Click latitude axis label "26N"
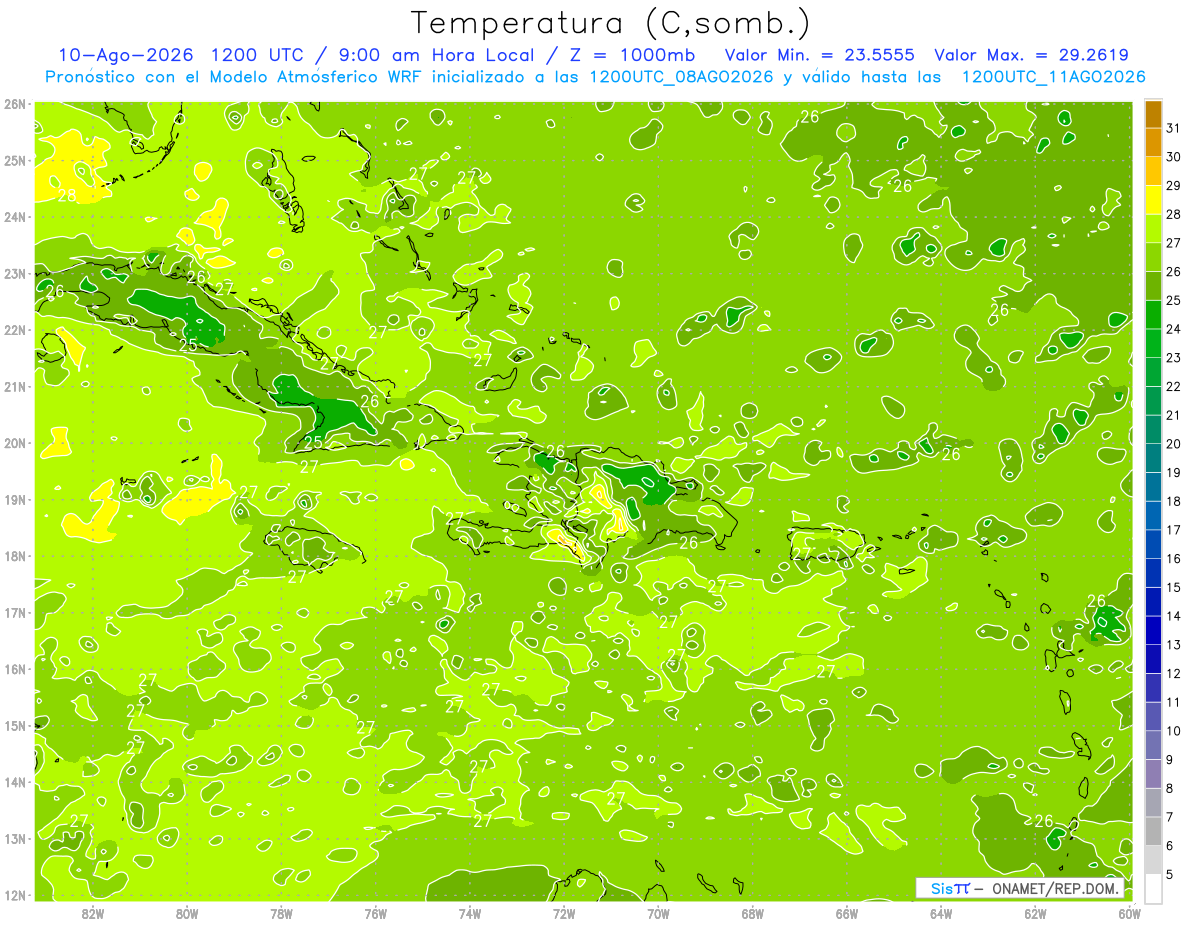Viewport: 1200px width, 927px height. 14,104
